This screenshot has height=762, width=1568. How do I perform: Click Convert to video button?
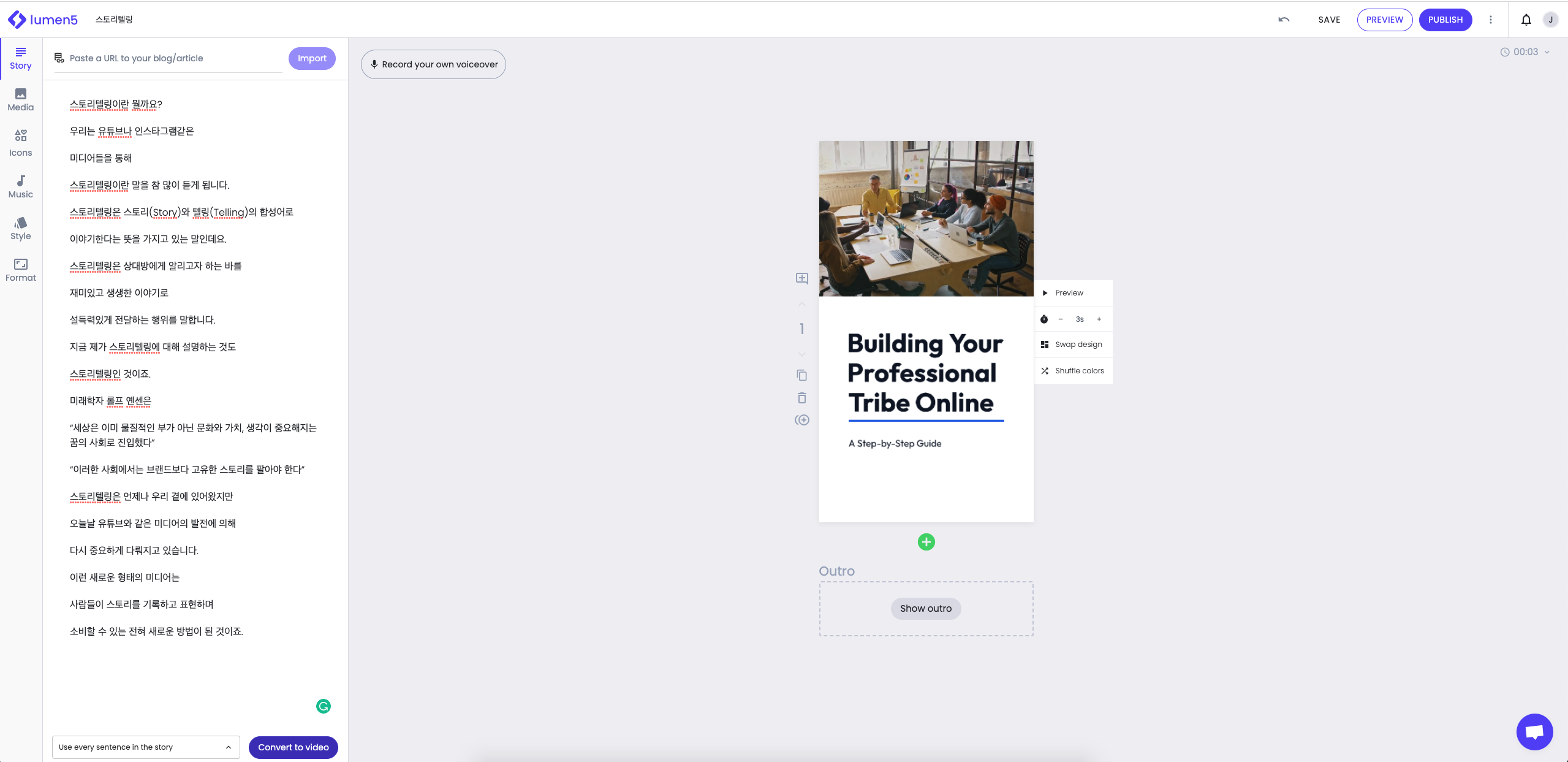pyautogui.click(x=294, y=747)
